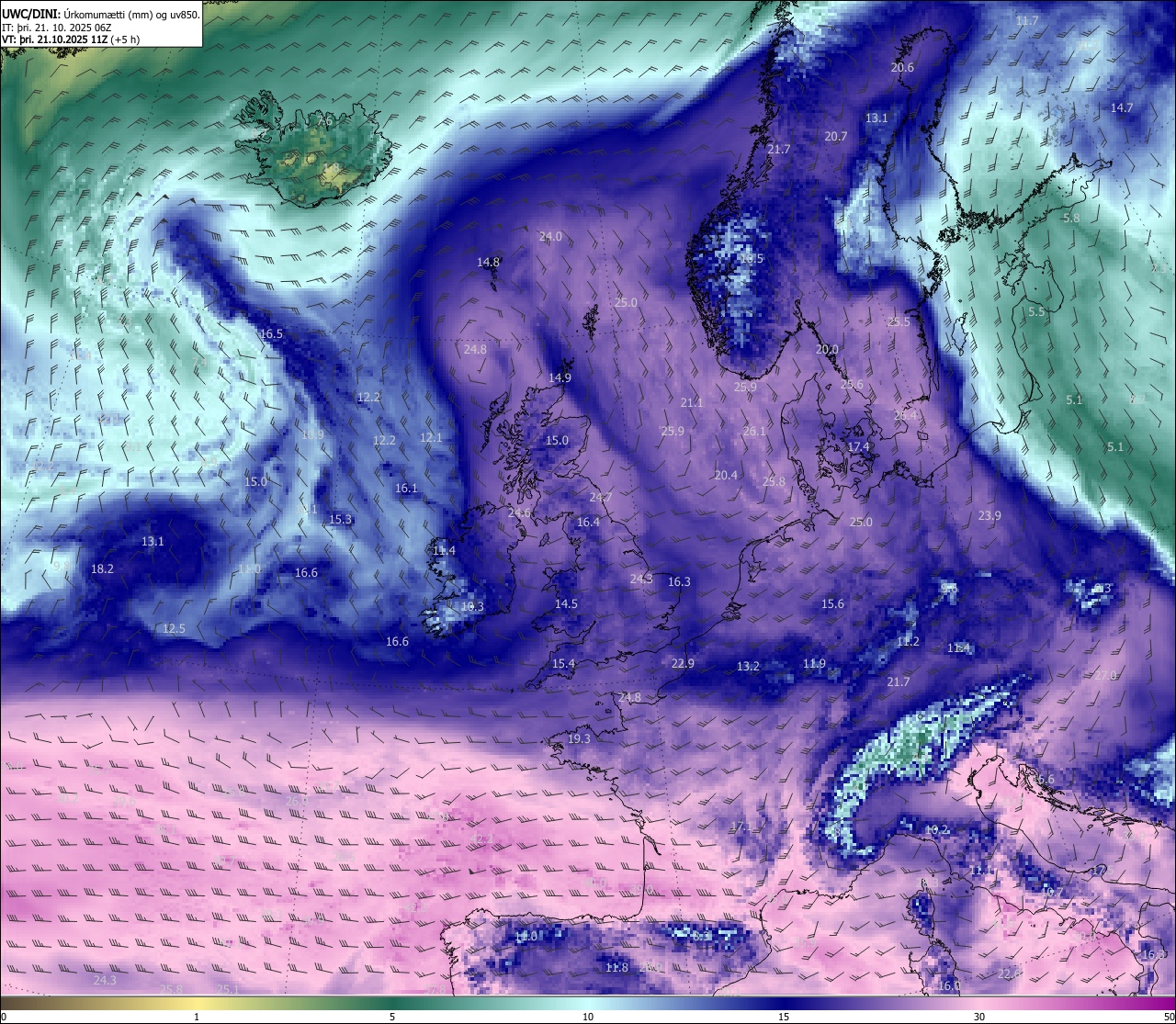This screenshot has height=1024, width=1176.
Task: Click the 25.5 value over southern Sweden
Action: click(899, 321)
